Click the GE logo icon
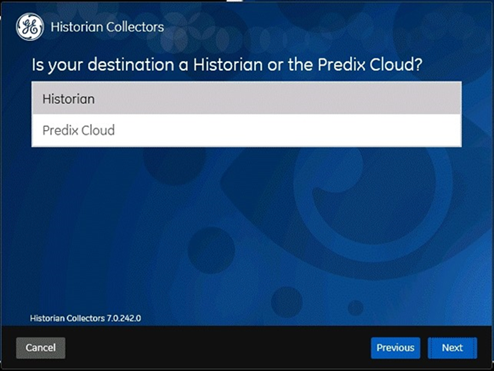 (30, 27)
